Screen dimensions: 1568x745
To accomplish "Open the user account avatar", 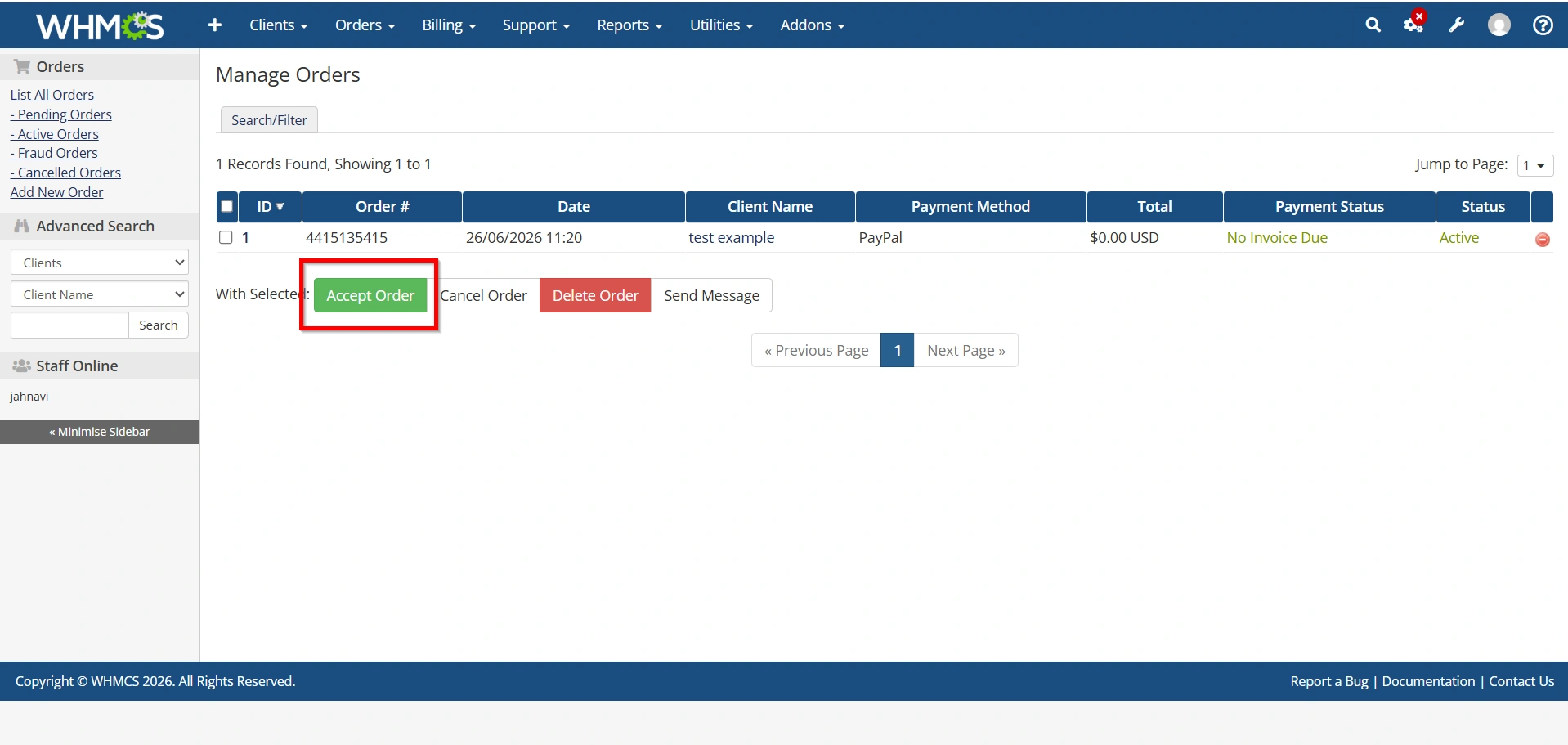I will coord(1499,25).
